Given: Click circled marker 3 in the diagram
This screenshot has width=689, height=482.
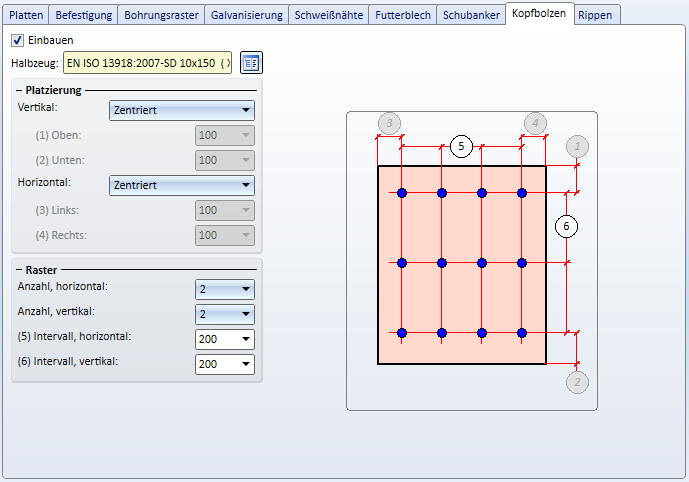Looking at the screenshot, I should [389, 124].
